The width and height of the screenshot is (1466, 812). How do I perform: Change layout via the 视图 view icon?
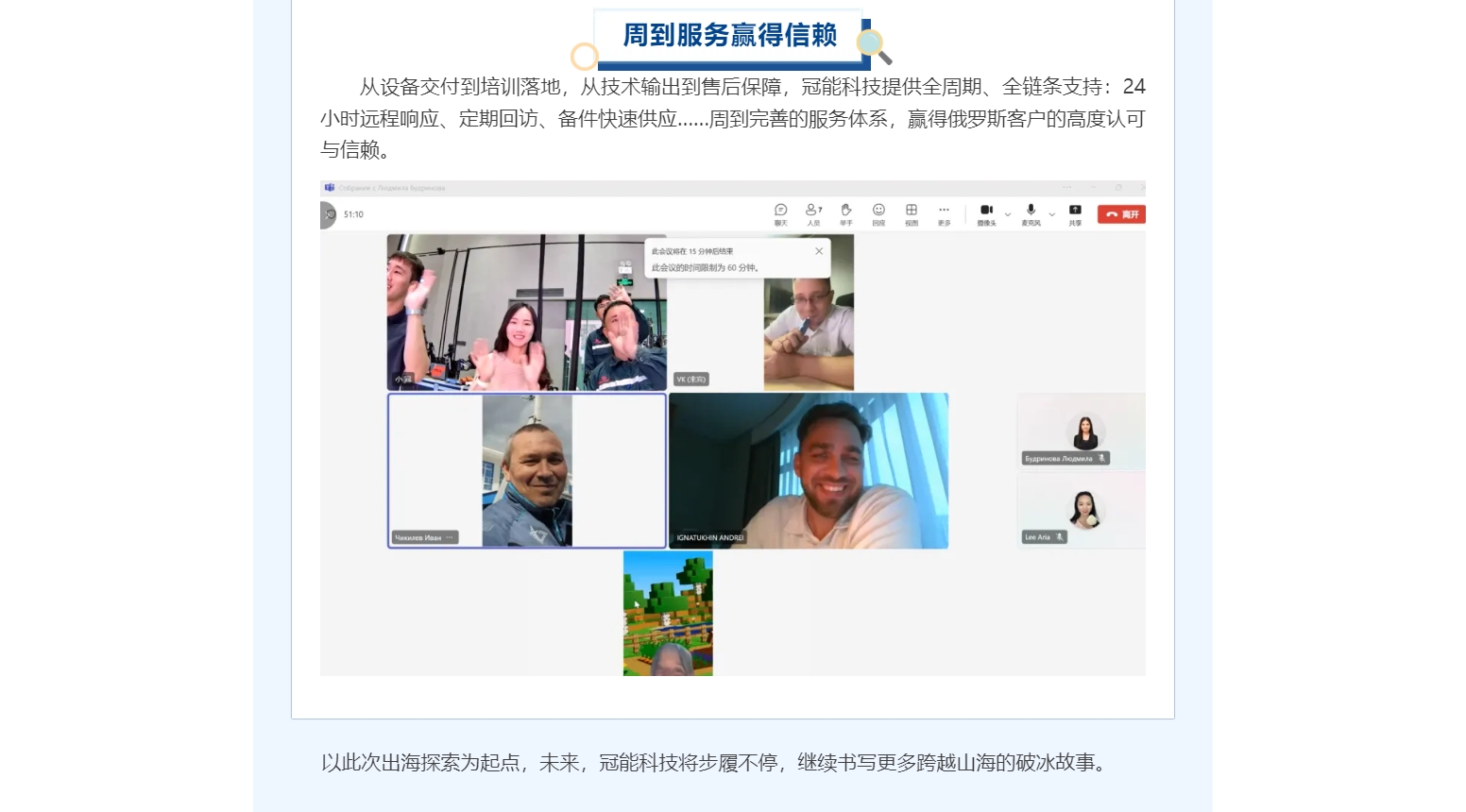click(911, 210)
